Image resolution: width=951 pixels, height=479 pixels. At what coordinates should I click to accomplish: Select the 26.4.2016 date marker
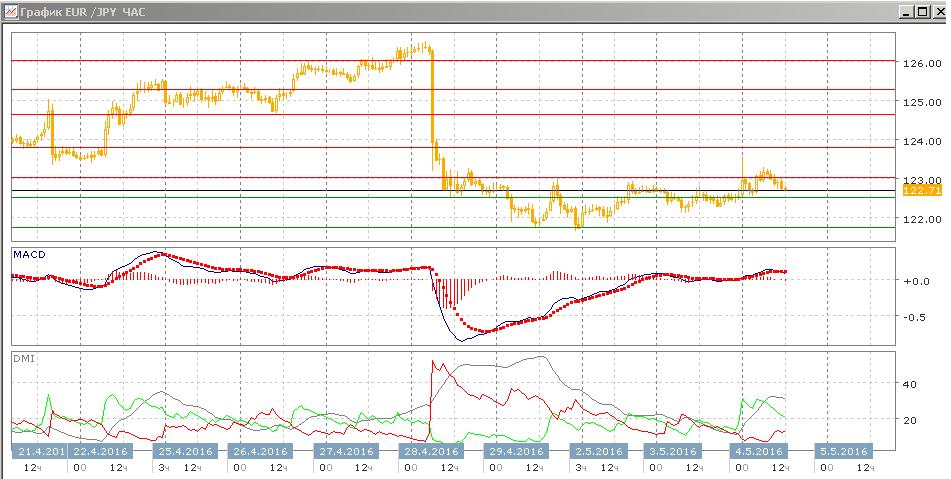[x=260, y=451]
